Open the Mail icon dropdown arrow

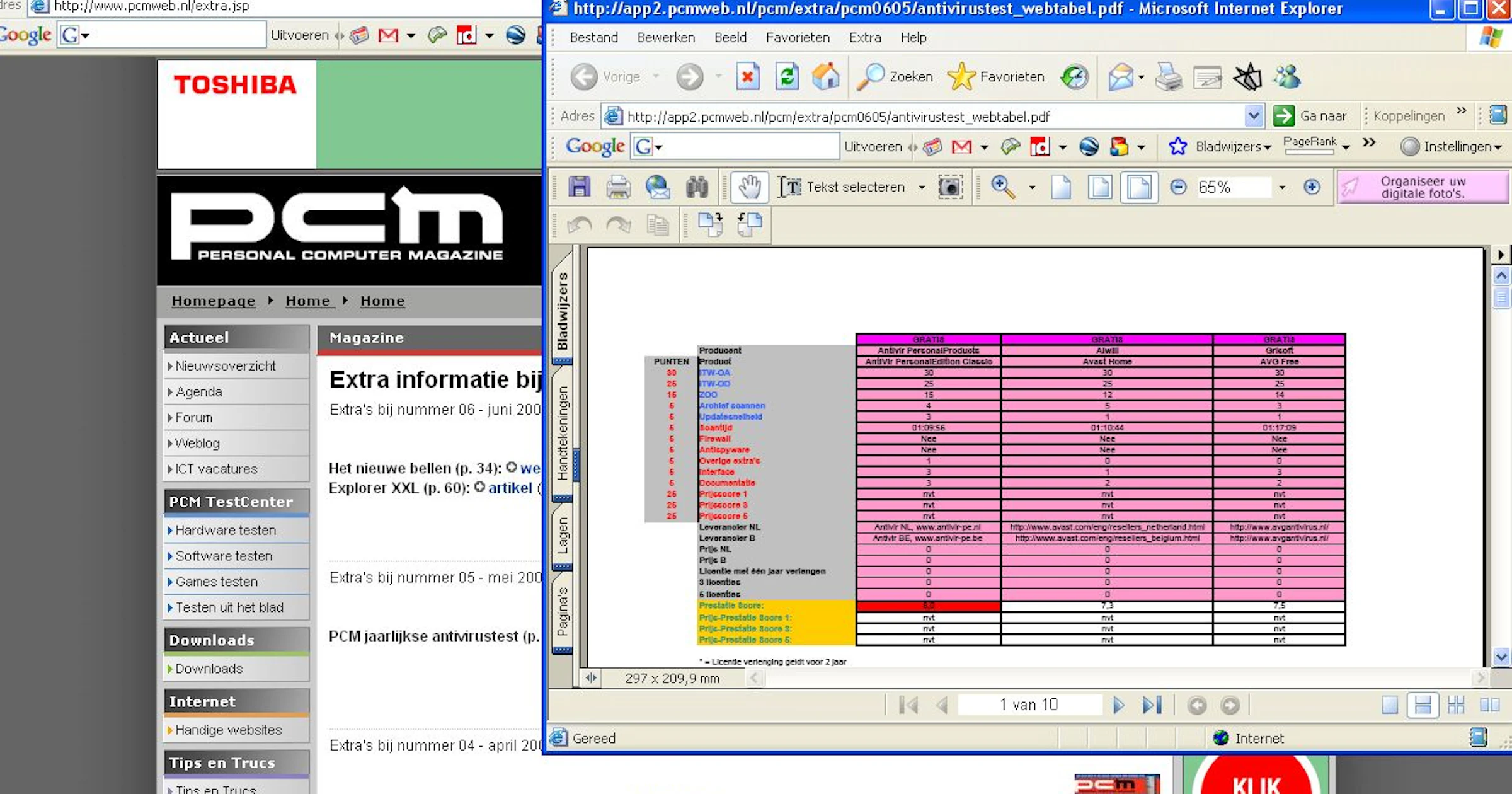(1141, 77)
